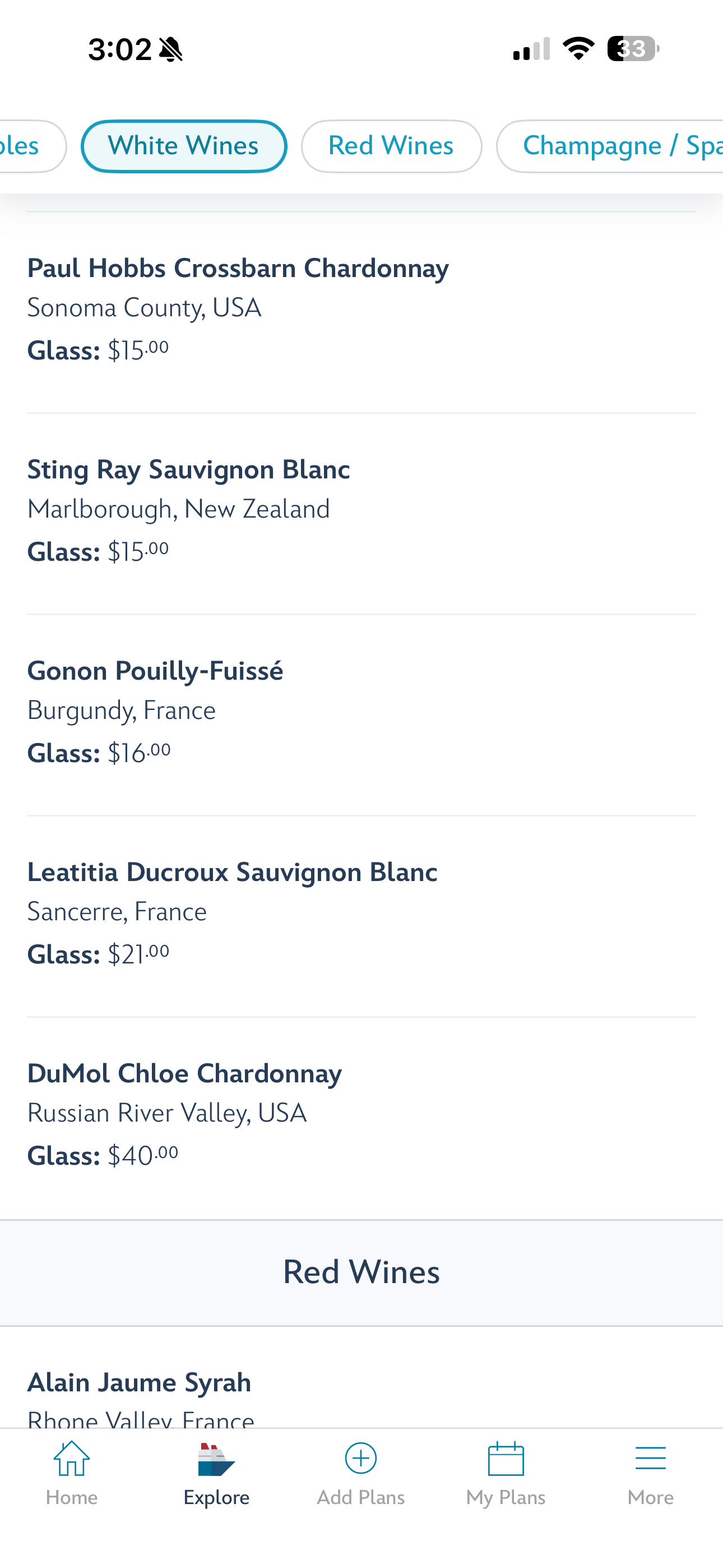Tap the cellular signal strength bars
Image resolution: width=723 pixels, height=1568 pixels.
click(x=531, y=49)
